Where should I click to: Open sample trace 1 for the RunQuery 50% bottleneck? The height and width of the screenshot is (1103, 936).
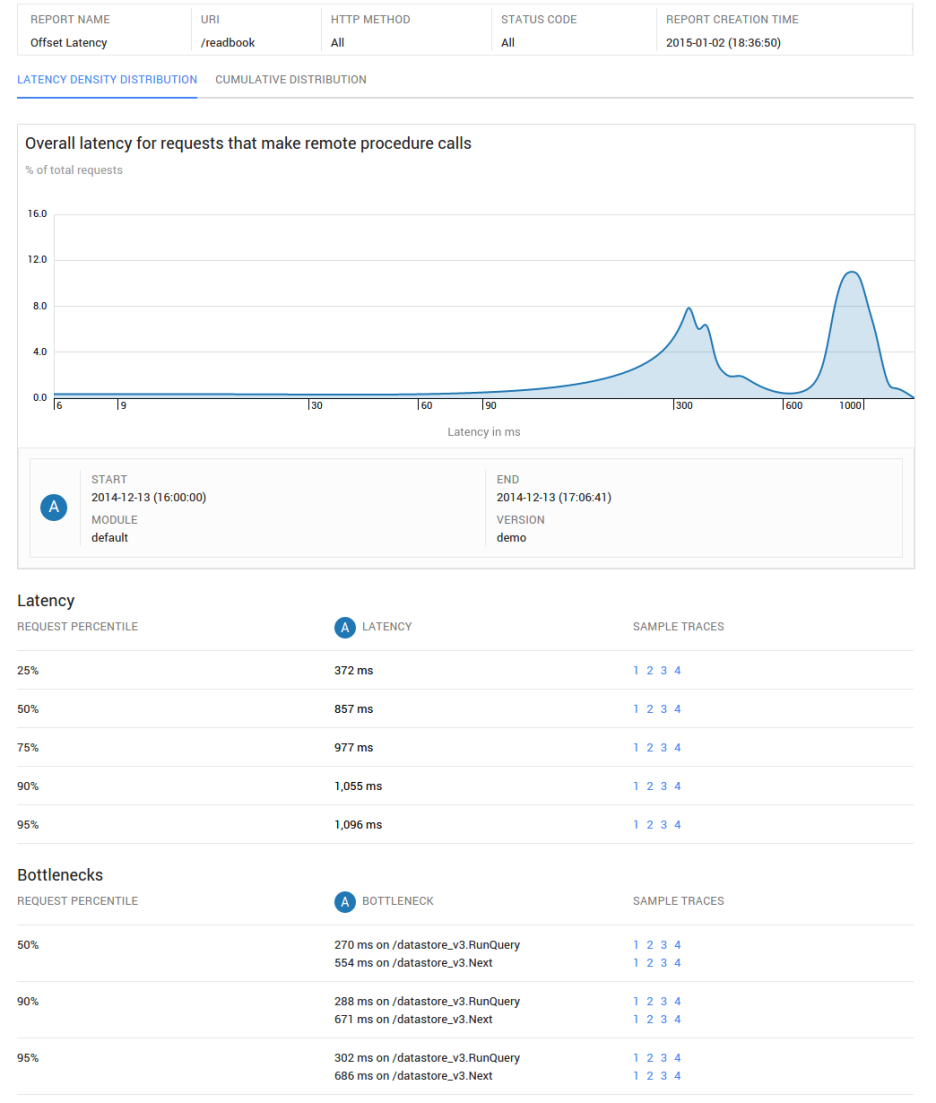tap(636, 944)
